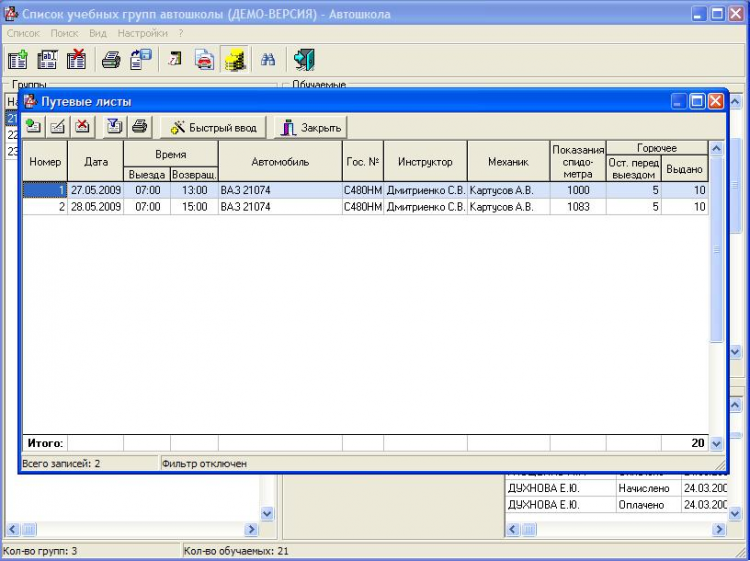Click the add new group icon

(18, 60)
